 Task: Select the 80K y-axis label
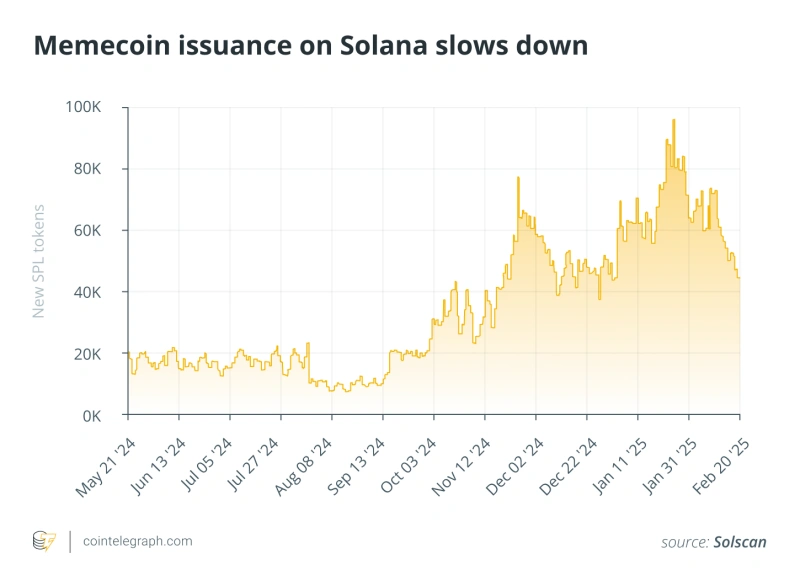click(87, 169)
